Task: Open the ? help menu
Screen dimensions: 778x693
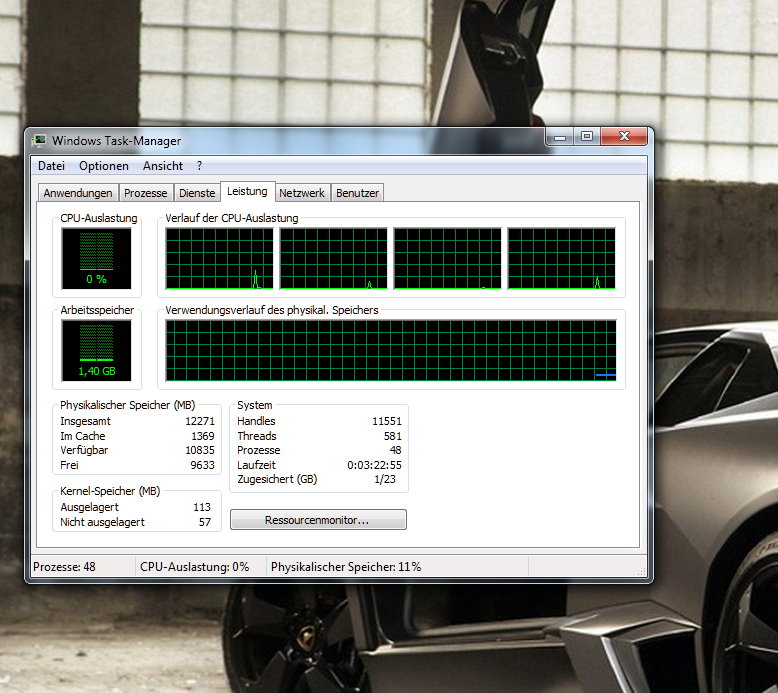Action: pyautogui.click(x=199, y=166)
